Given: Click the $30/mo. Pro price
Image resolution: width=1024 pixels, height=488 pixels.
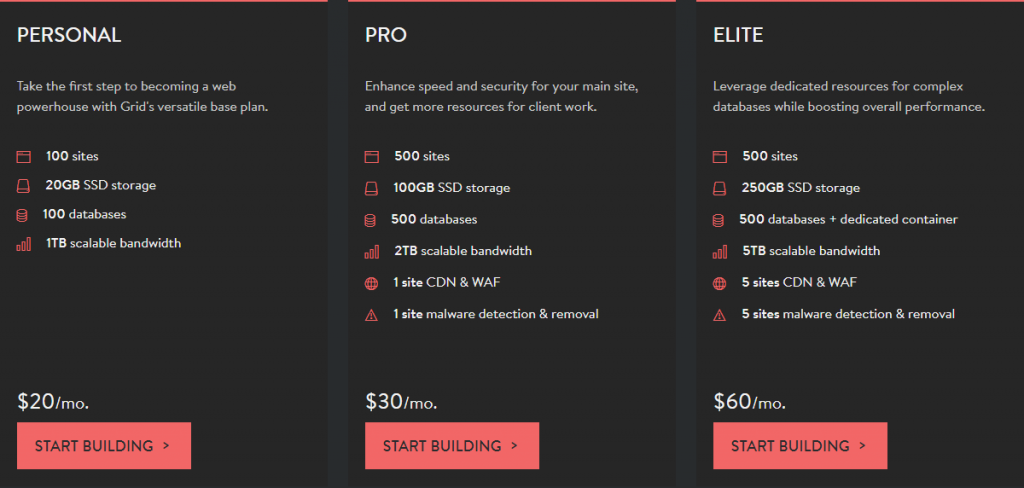Looking at the screenshot, I should click(401, 402).
